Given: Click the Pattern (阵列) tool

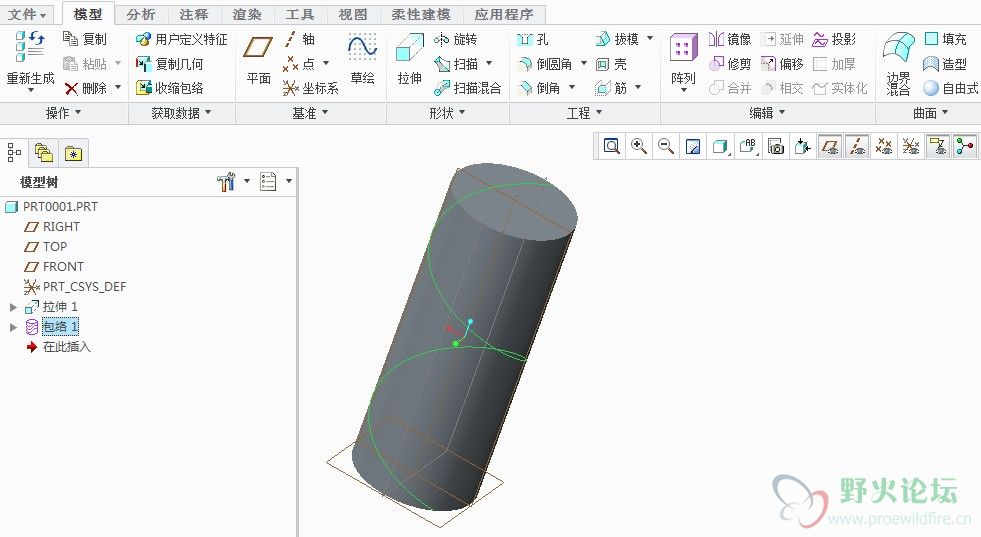Looking at the screenshot, I should tap(683, 60).
